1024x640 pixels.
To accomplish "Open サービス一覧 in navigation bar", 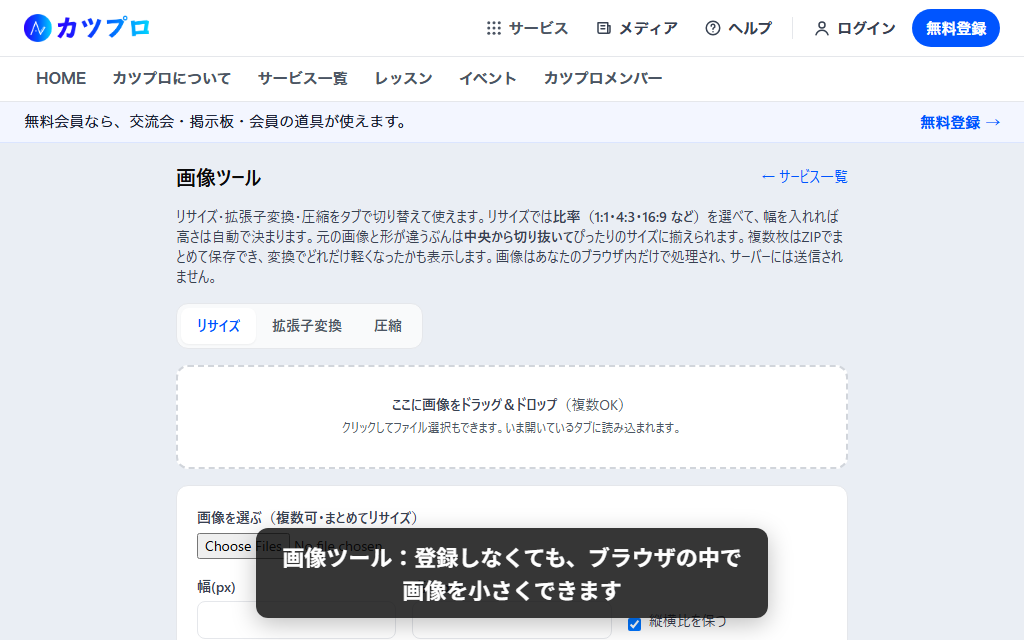I will pos(302,78).
